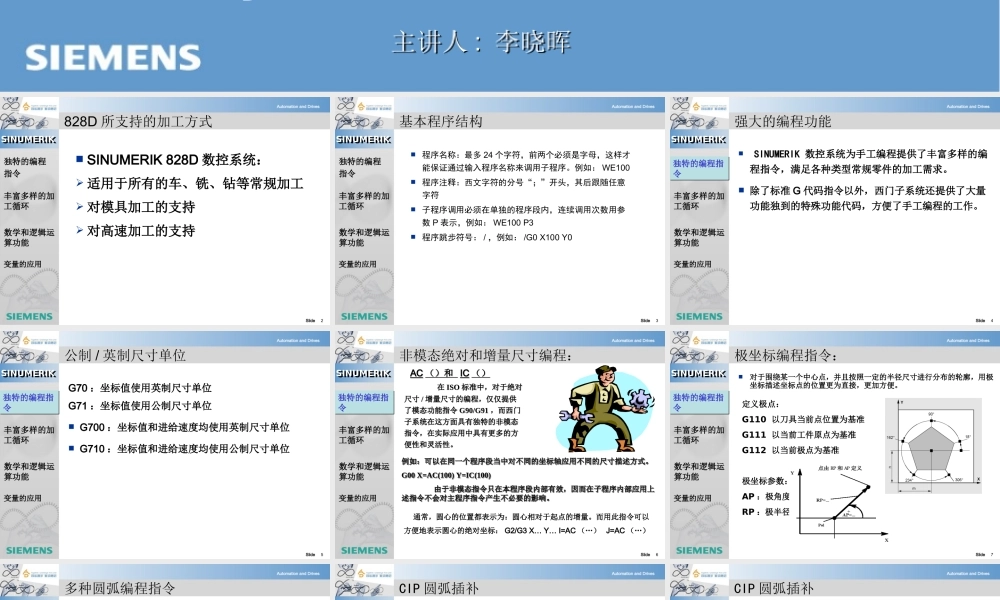Open the highlighted 独特的编程指令 sidebar entry
The image size is (1000, 600).
697,167
